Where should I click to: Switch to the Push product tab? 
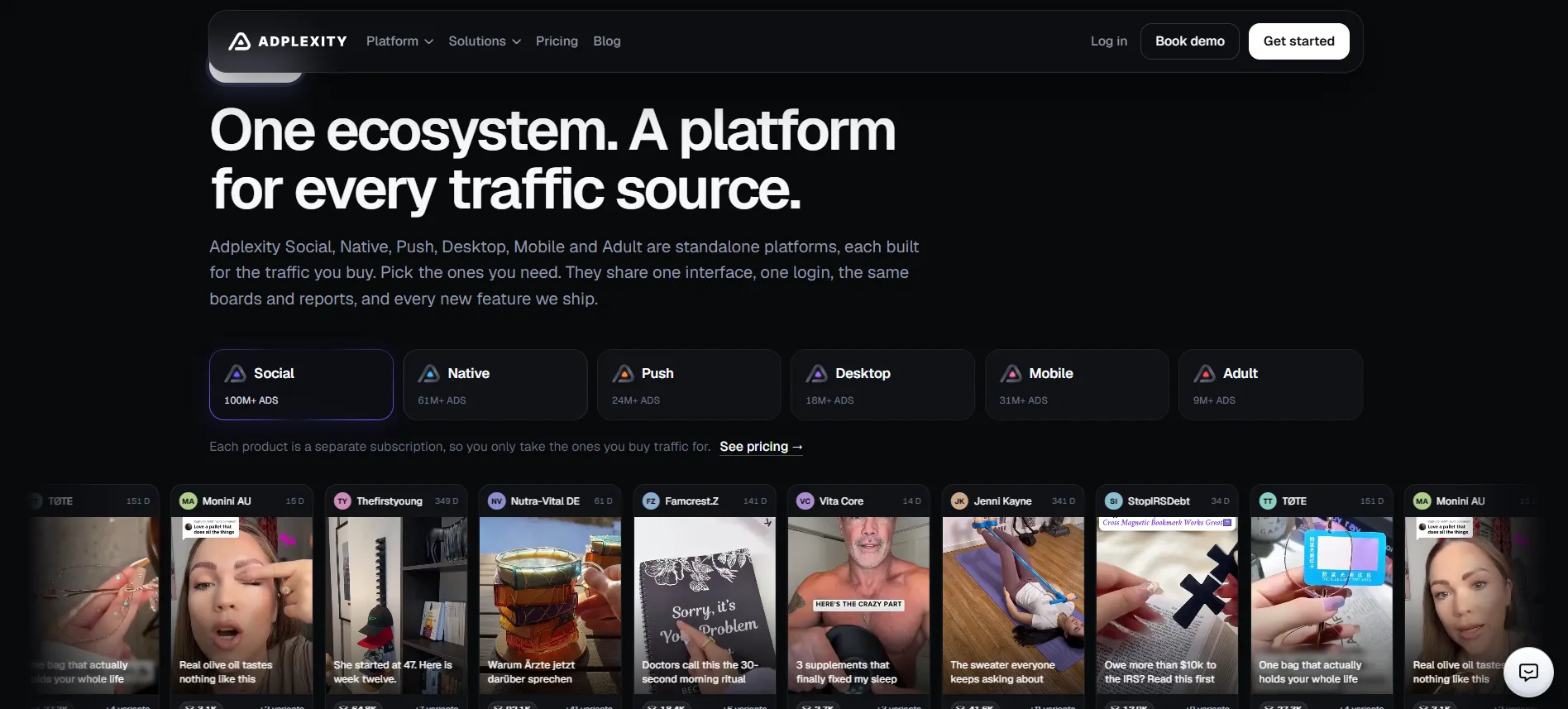[689, 385]
